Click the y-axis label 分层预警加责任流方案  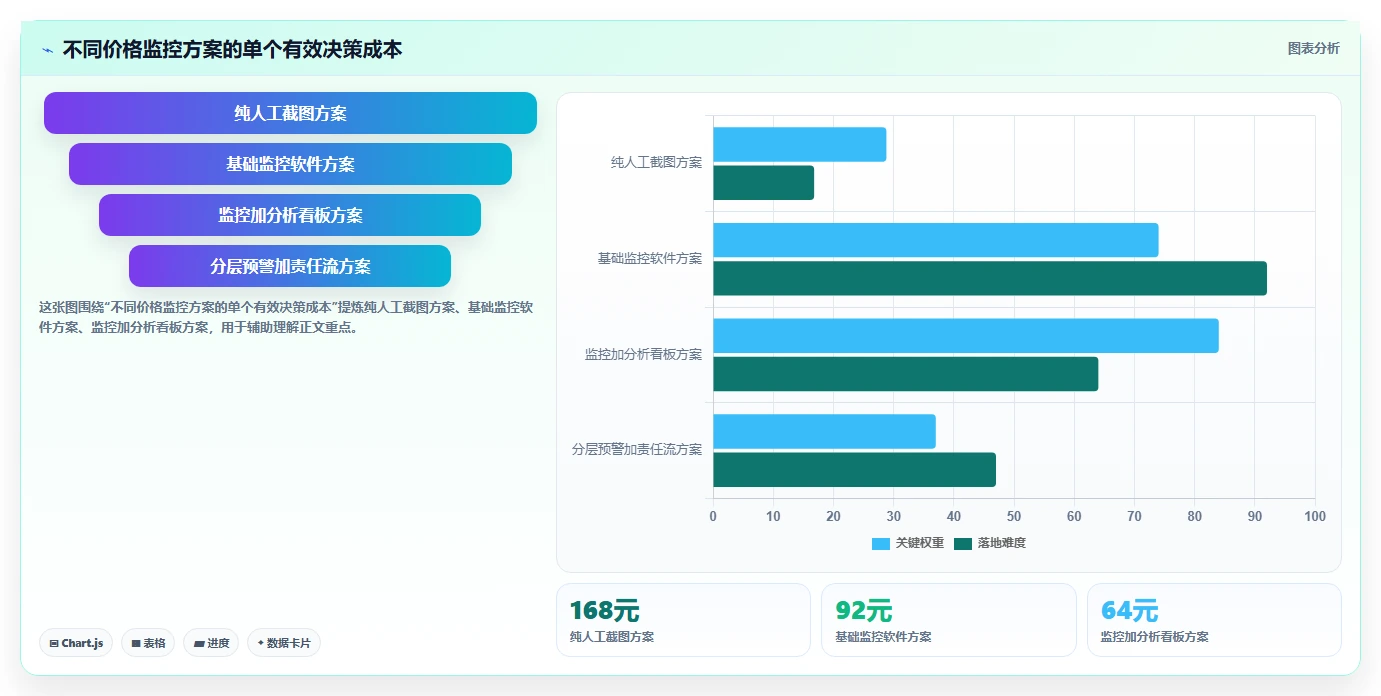pos(637,450)
